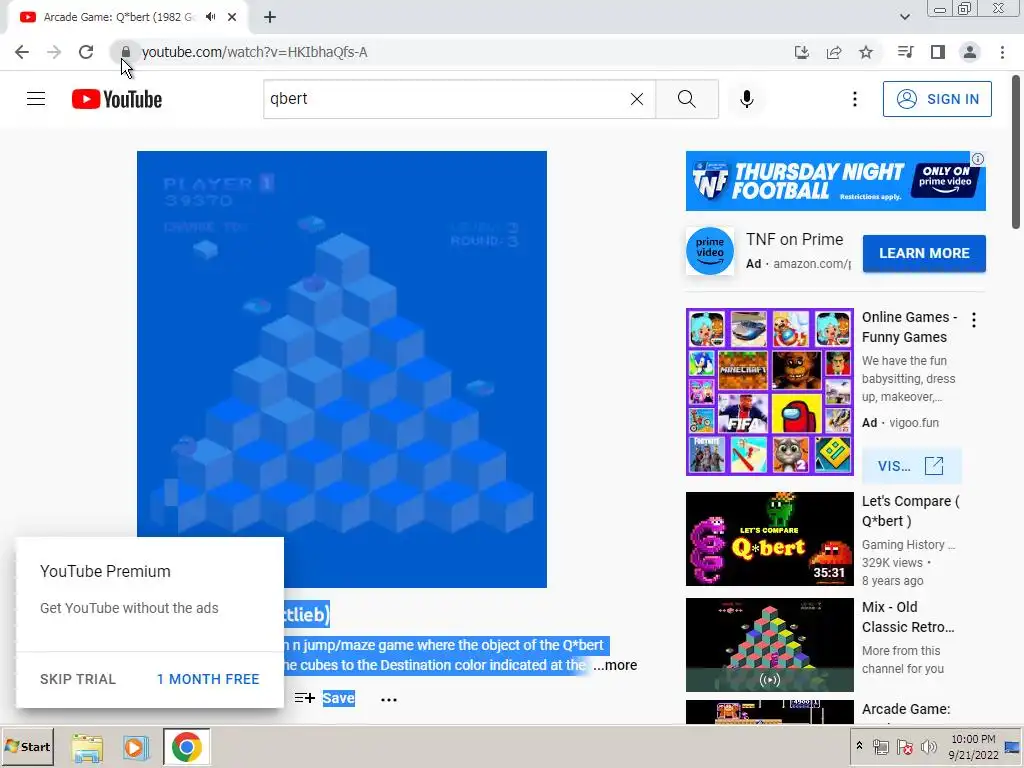Click the site lock icon
Image resolution: width=1024 pixels, height=768 pixels.
click(125, 52)
